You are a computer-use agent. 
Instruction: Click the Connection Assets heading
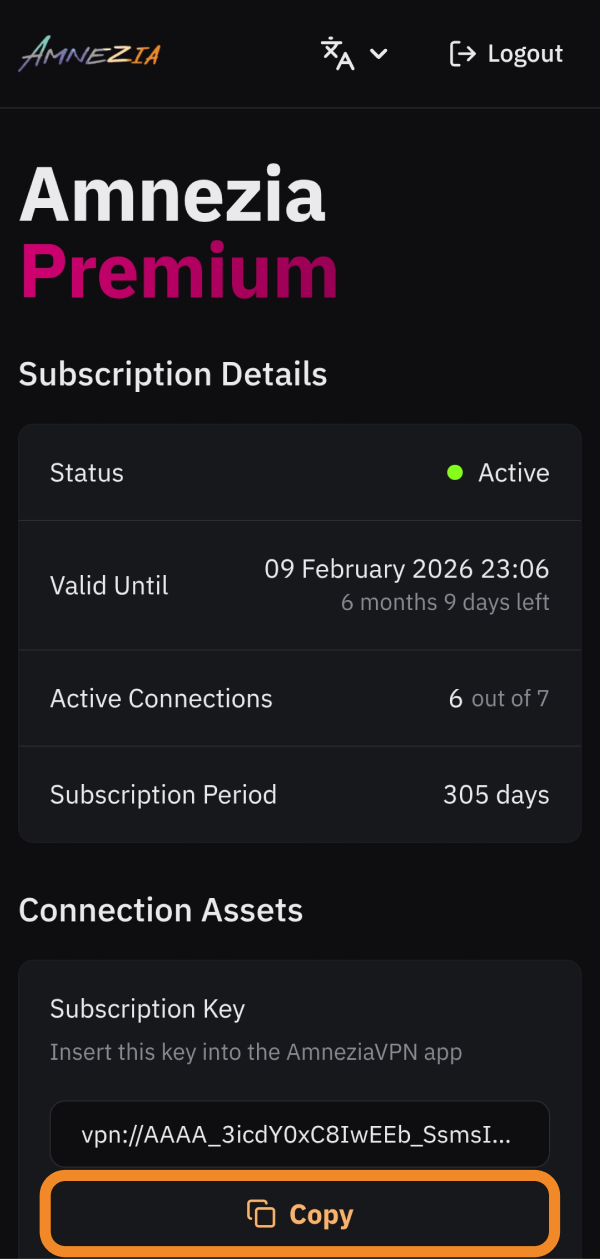pyautogui.click(x=161, y=910)
